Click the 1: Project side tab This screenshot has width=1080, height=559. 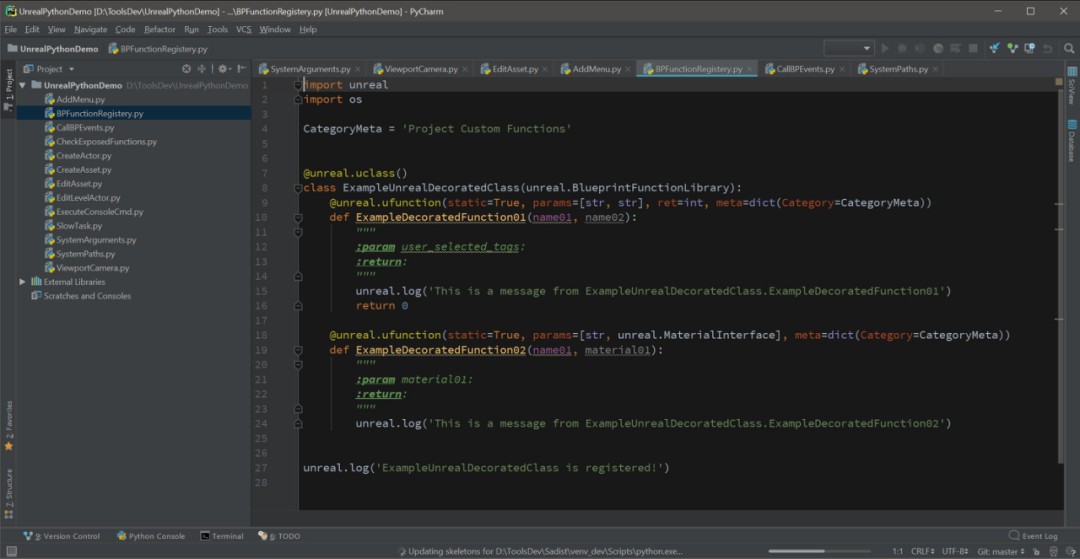pos(9,89)
